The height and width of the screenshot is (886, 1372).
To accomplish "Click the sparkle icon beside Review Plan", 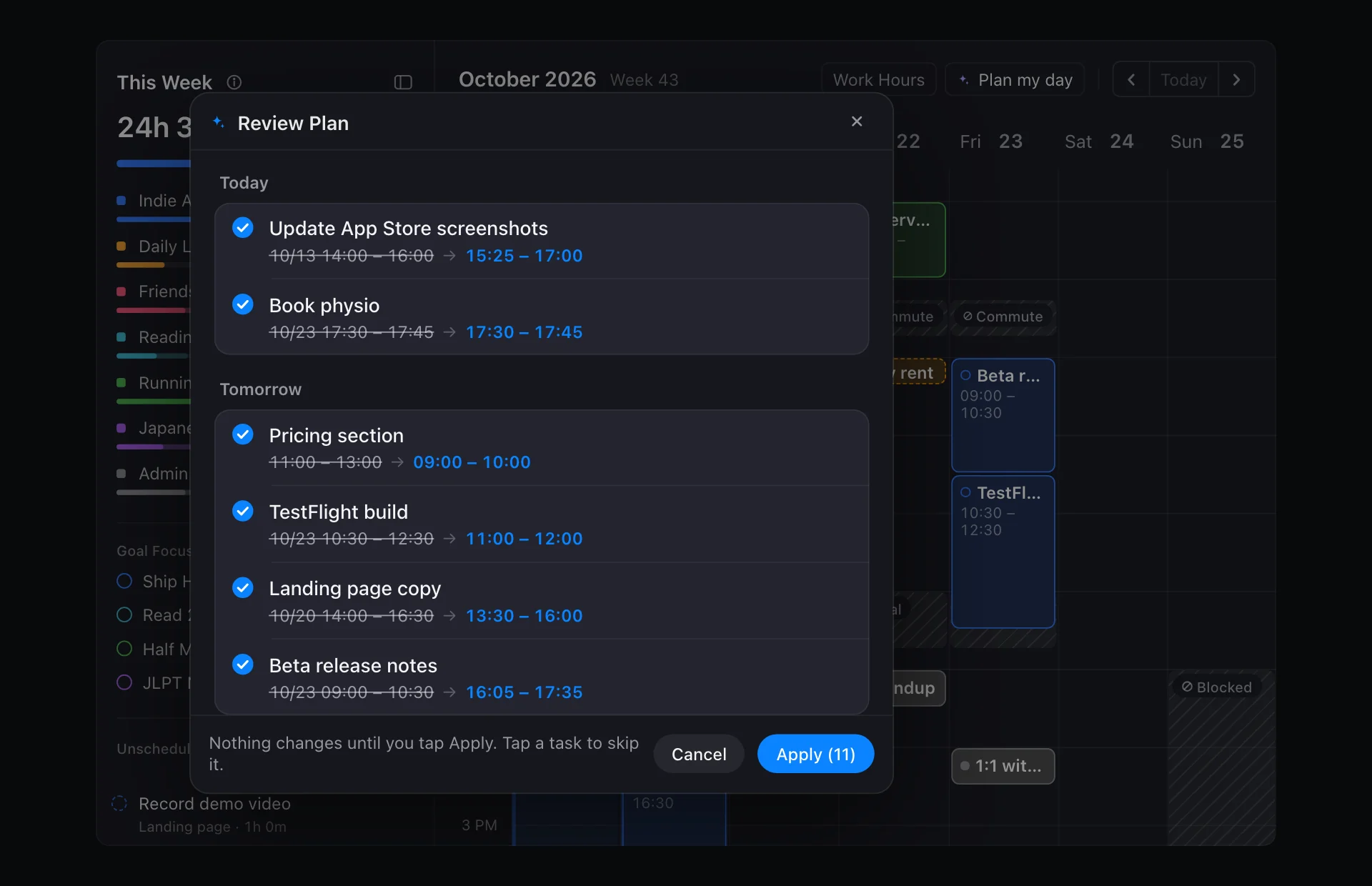I will point(219,122).
